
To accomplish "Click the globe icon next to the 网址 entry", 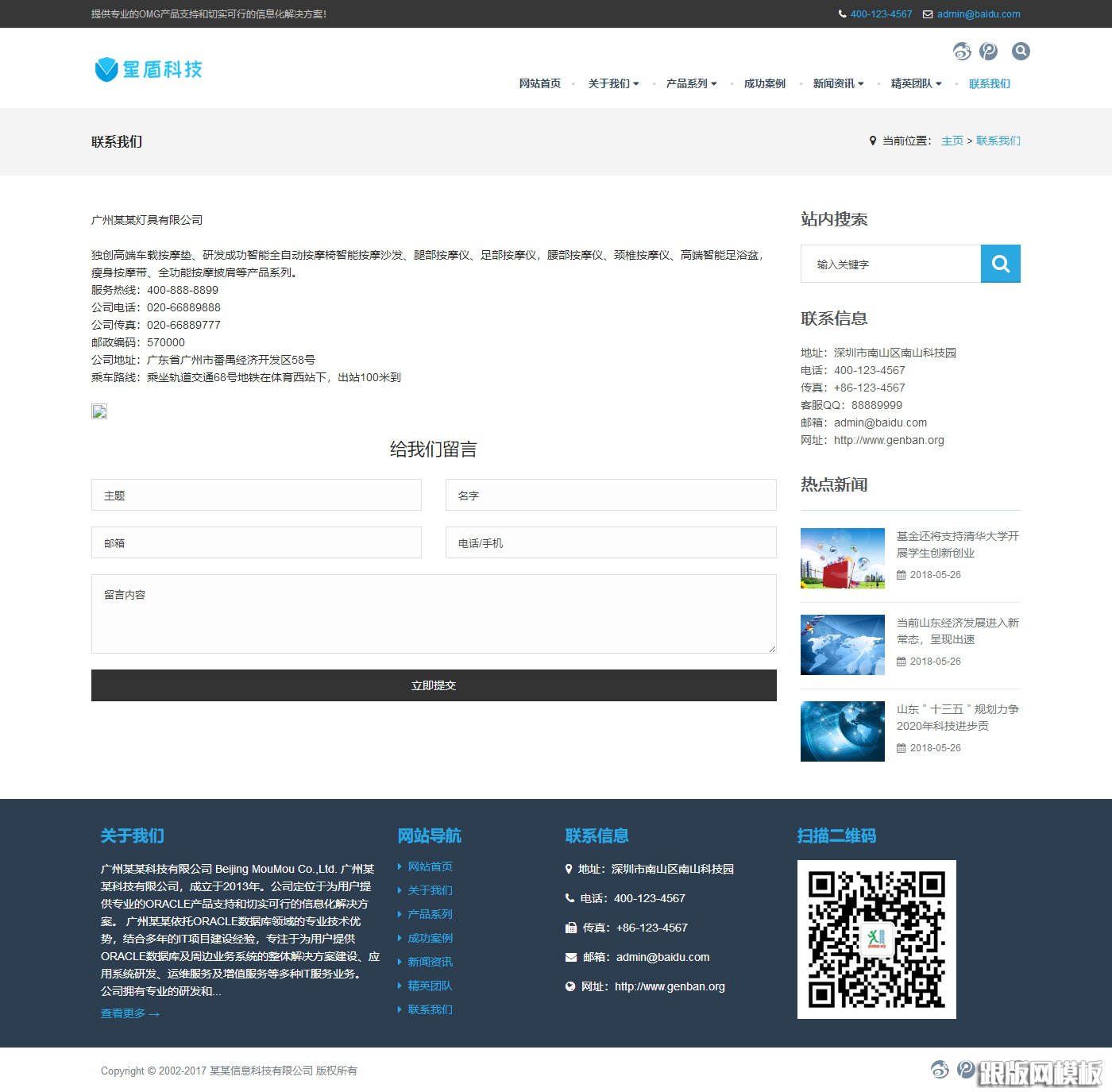I will 569,986.
